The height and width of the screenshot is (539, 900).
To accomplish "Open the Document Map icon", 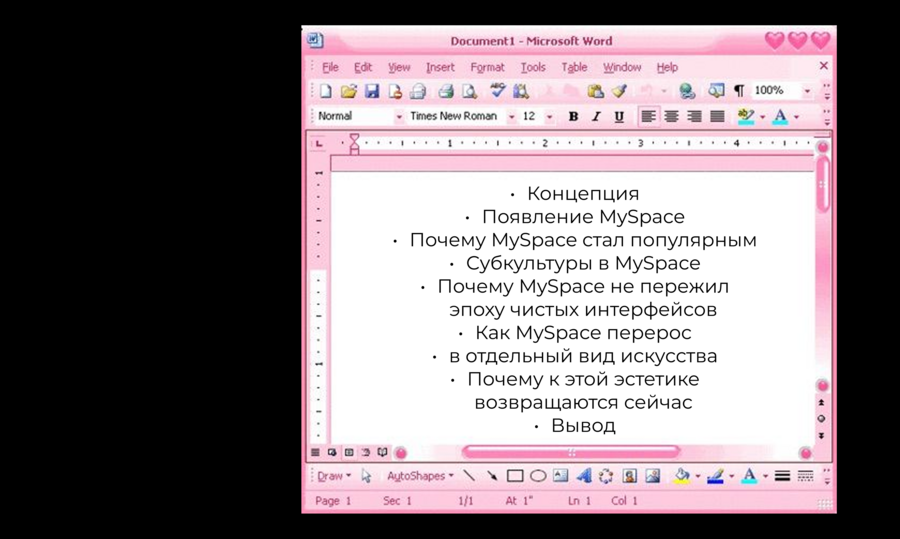I will tap(716, 91).
